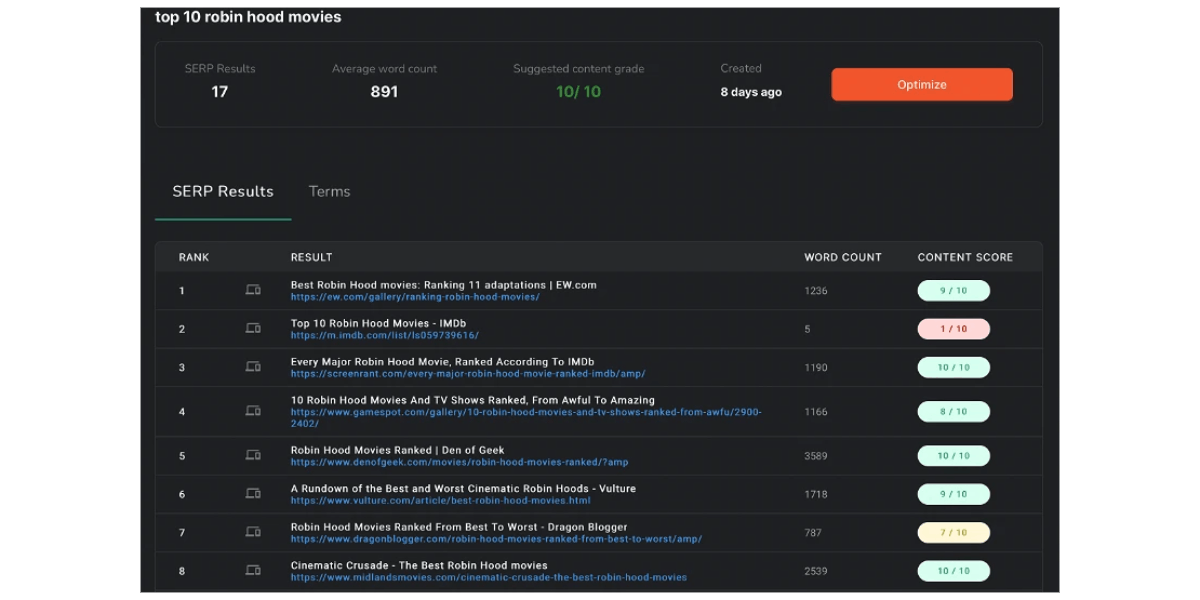Click the device icon in Dragon Blogger row
The image size is (1200, 600).
(x=253, y=533)
